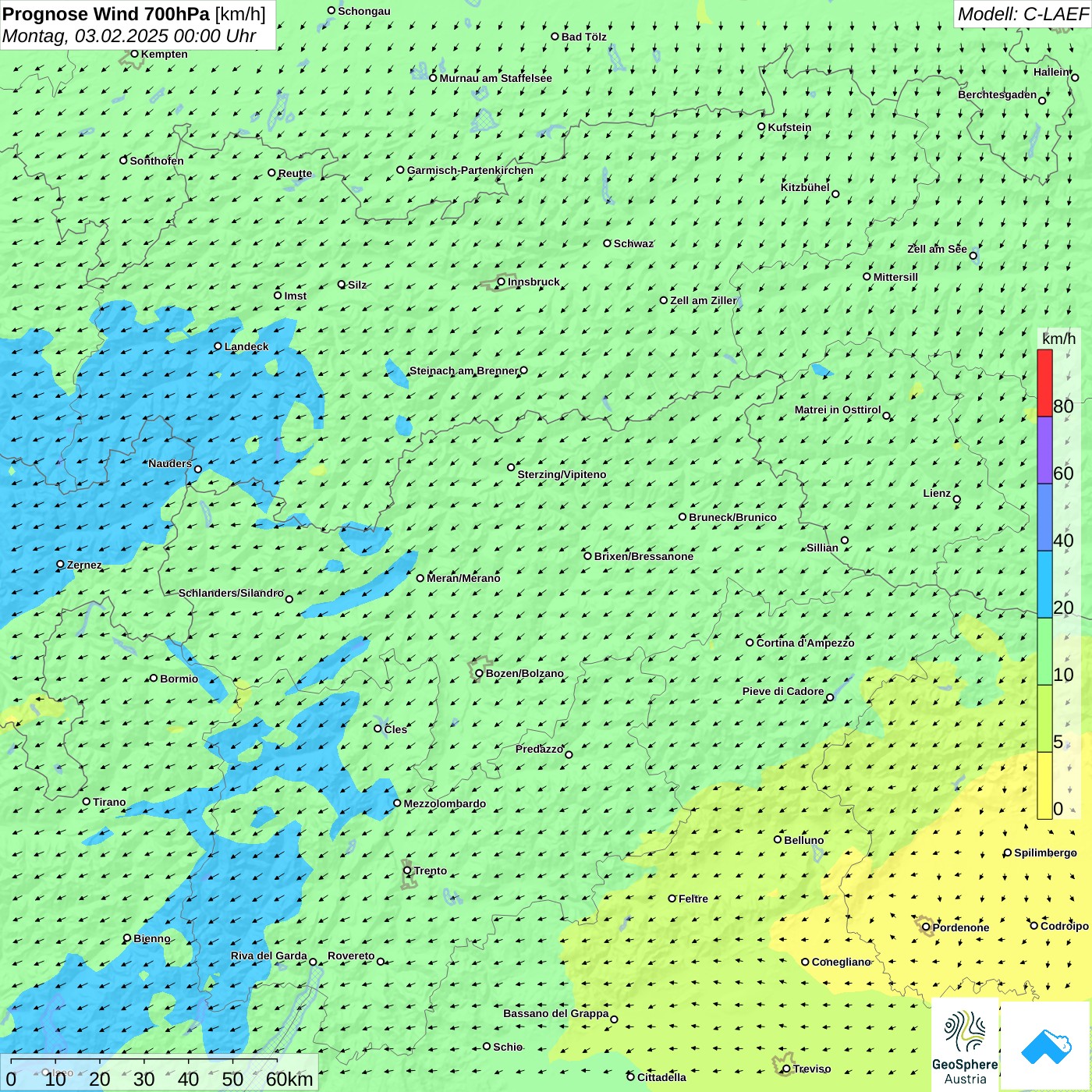
Task: Click the Zernez label on the map
Action: point(84,565)
